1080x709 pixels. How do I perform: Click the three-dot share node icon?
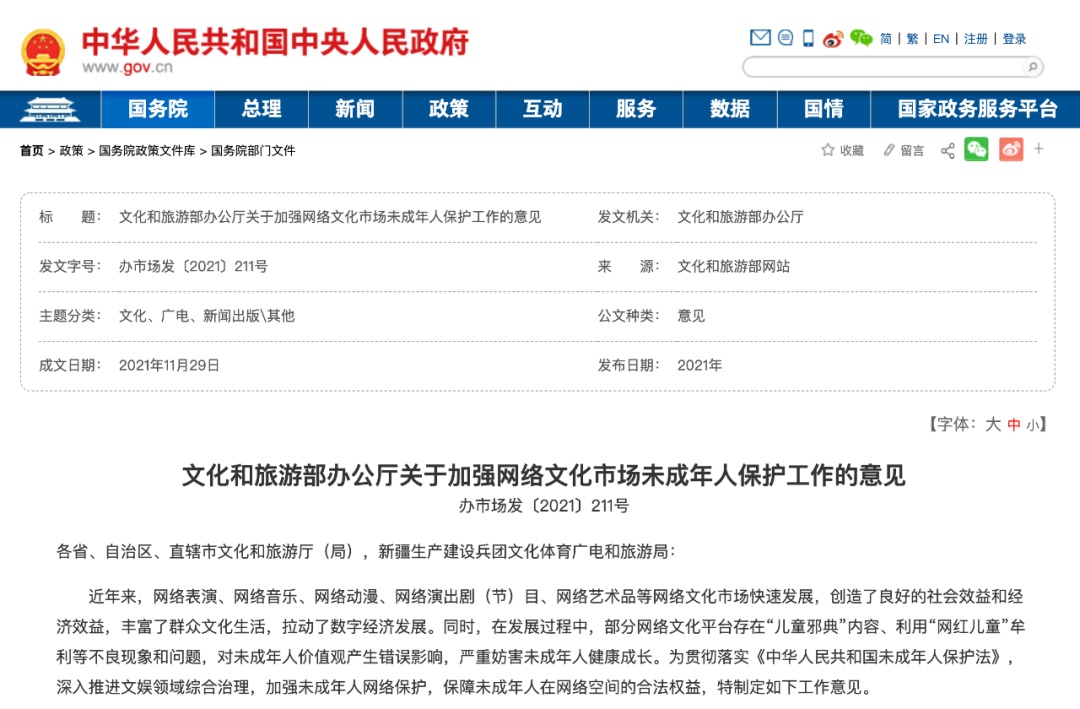(947, 150)
